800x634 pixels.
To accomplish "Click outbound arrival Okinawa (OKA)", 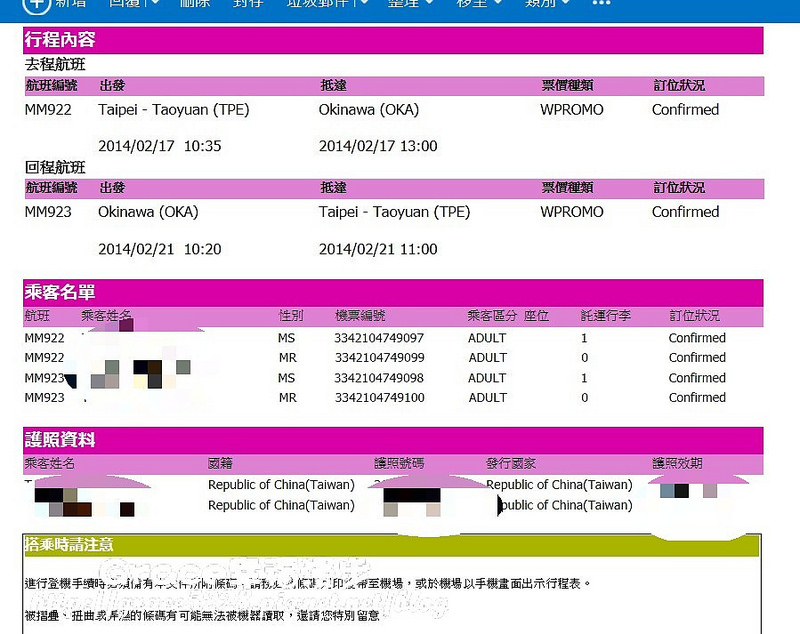I will pos(368,110).
